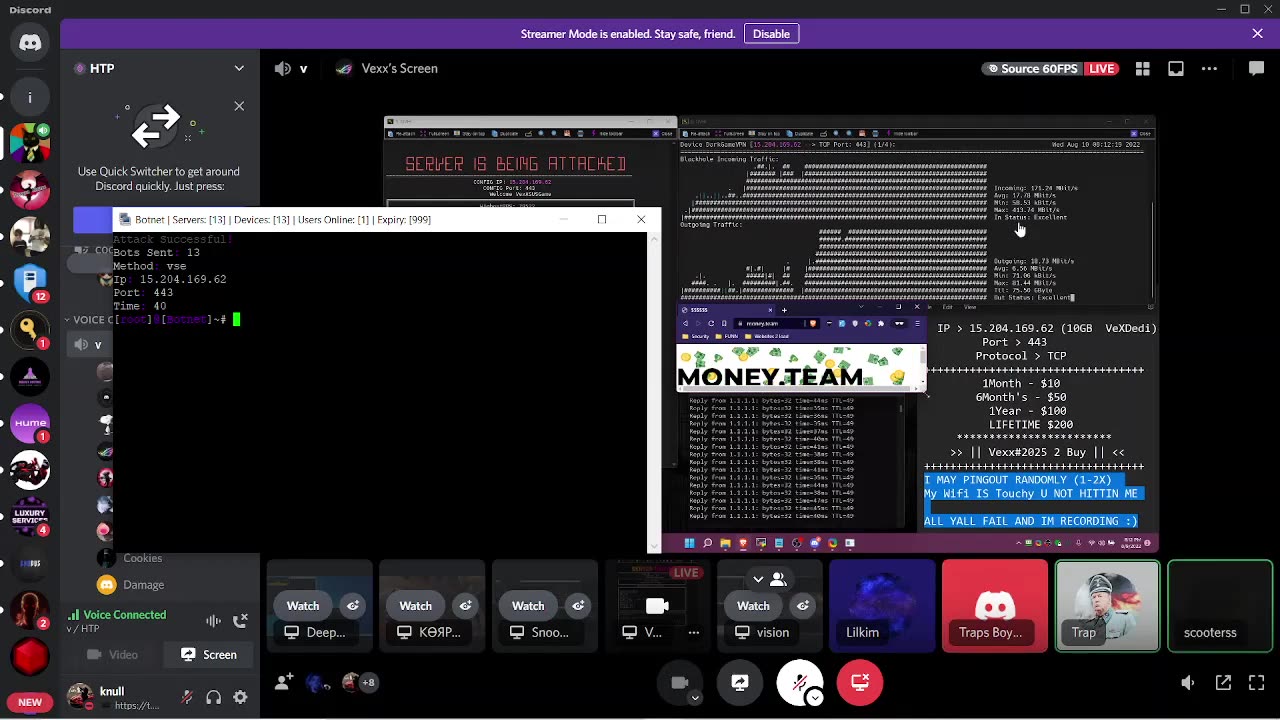Toggle noise suppression waveform icon
This screenshot has height=720, width=1280.
coord(213,621)
